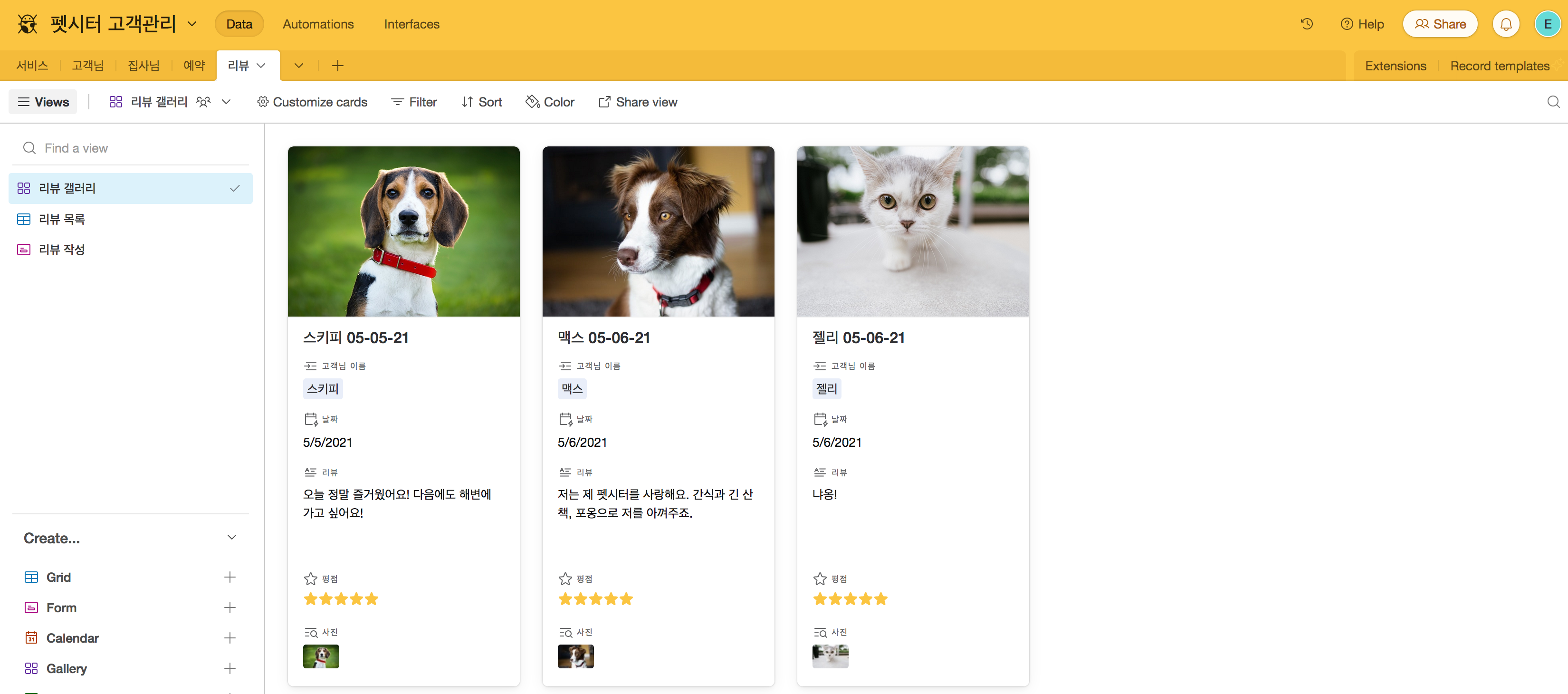The image size is (1568, 694).
Task: Open the Sort options
Action: (481, 102)
